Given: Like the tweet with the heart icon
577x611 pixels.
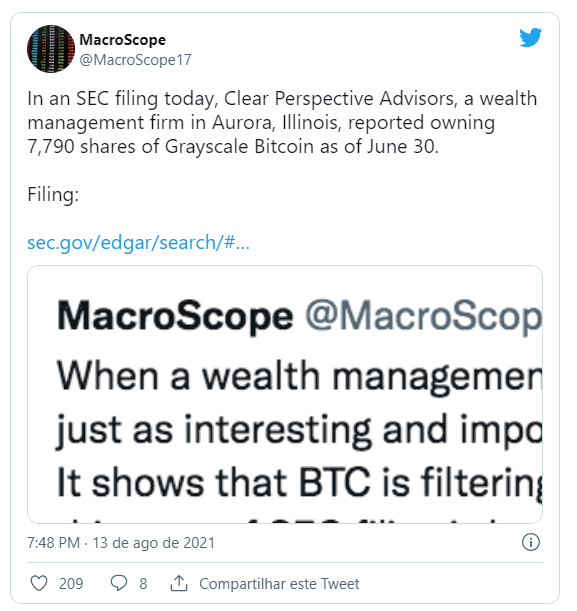Looking at the screenshot, I should point(39,583).
